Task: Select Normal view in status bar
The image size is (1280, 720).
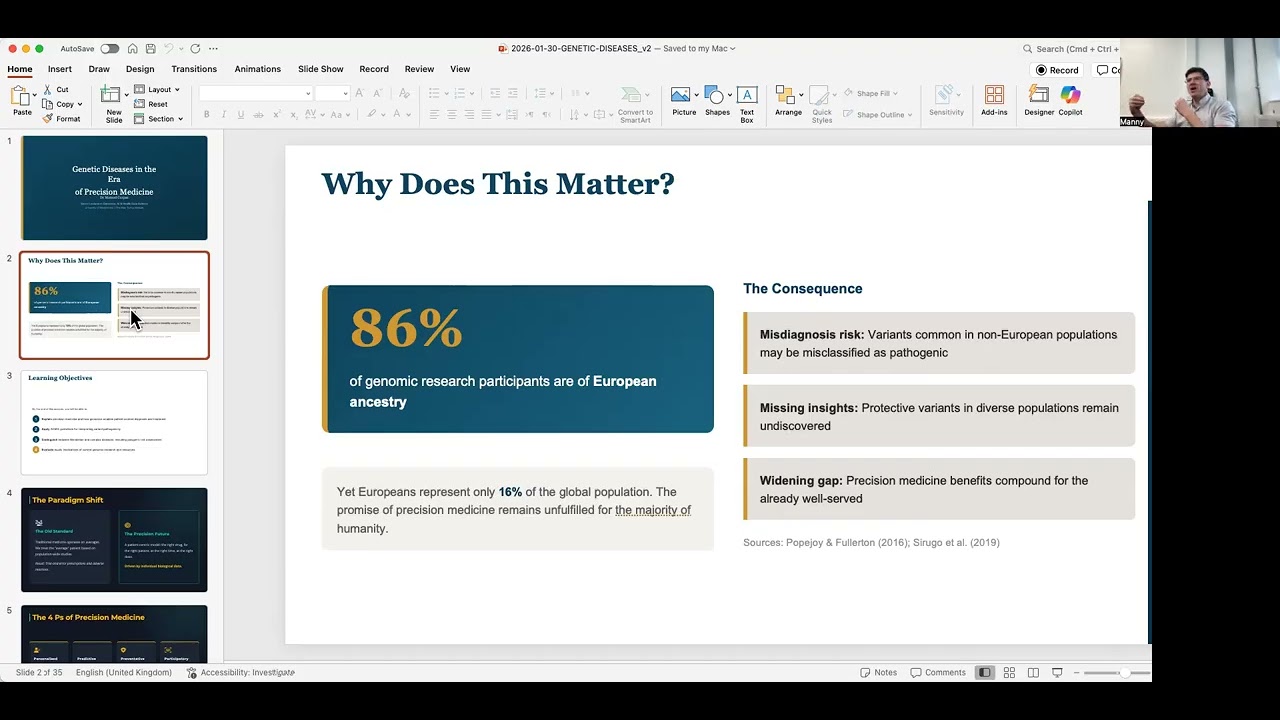Action: 985,673
